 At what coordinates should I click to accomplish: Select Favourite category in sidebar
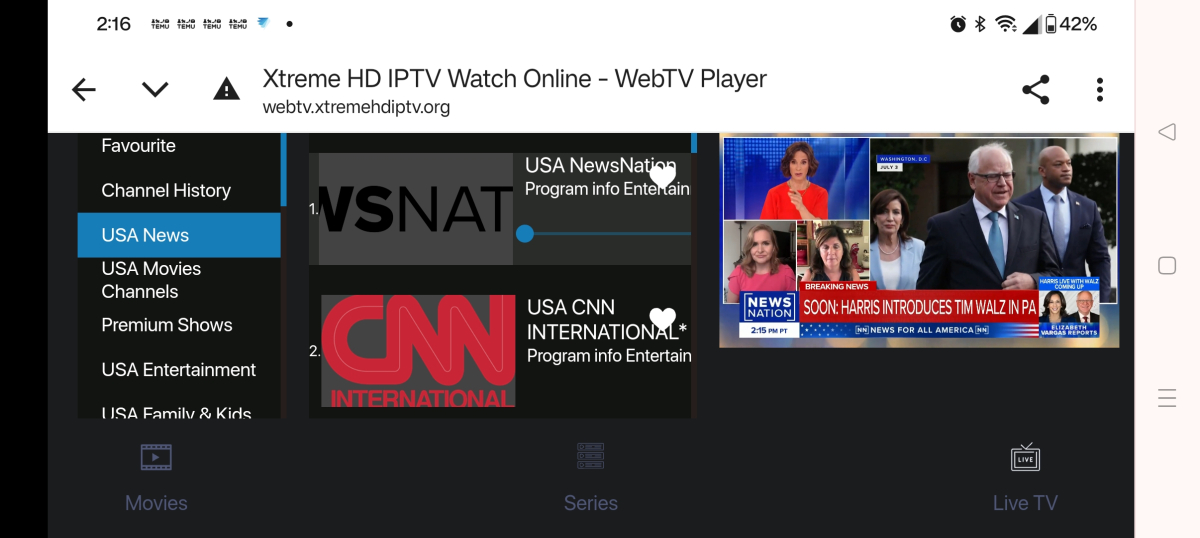click(138, 146)
